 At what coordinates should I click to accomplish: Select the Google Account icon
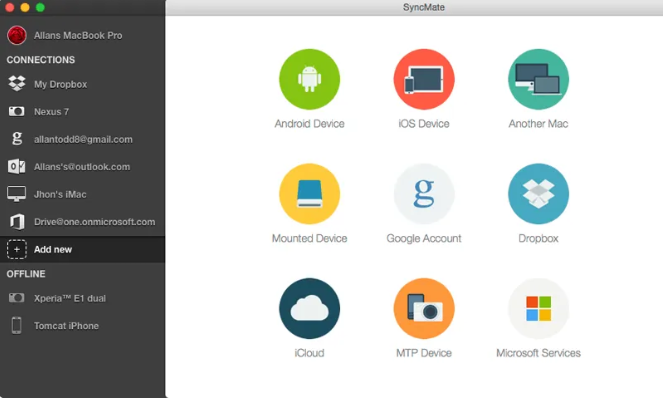tap(424, 194)
